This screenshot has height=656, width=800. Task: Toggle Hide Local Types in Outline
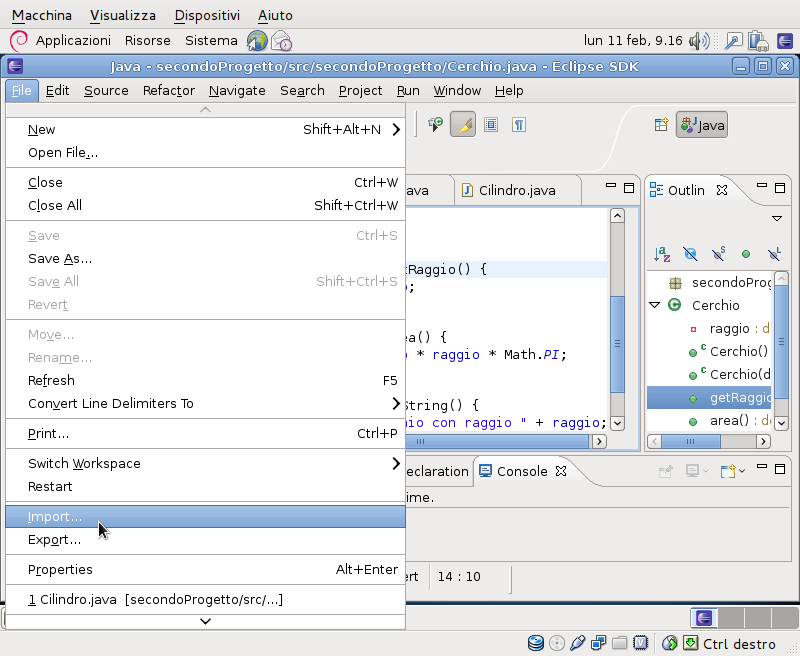(774, 254)
